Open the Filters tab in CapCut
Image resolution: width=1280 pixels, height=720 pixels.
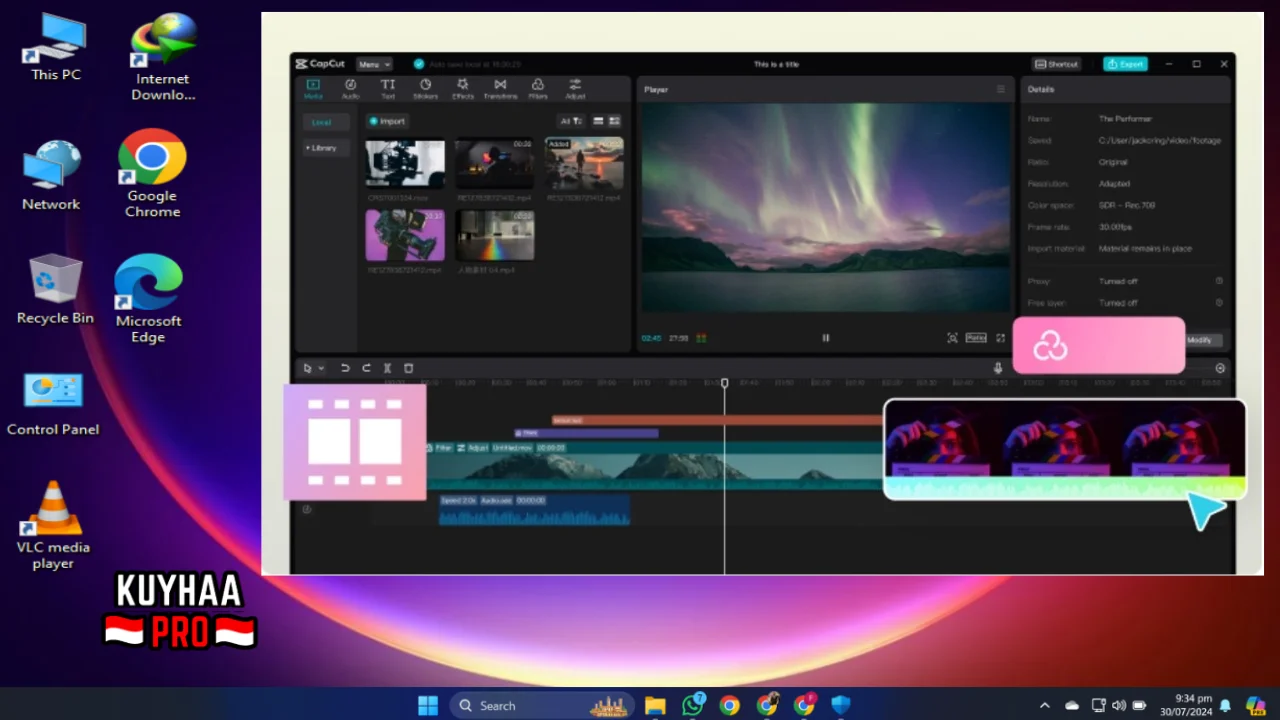pos(538,89)
